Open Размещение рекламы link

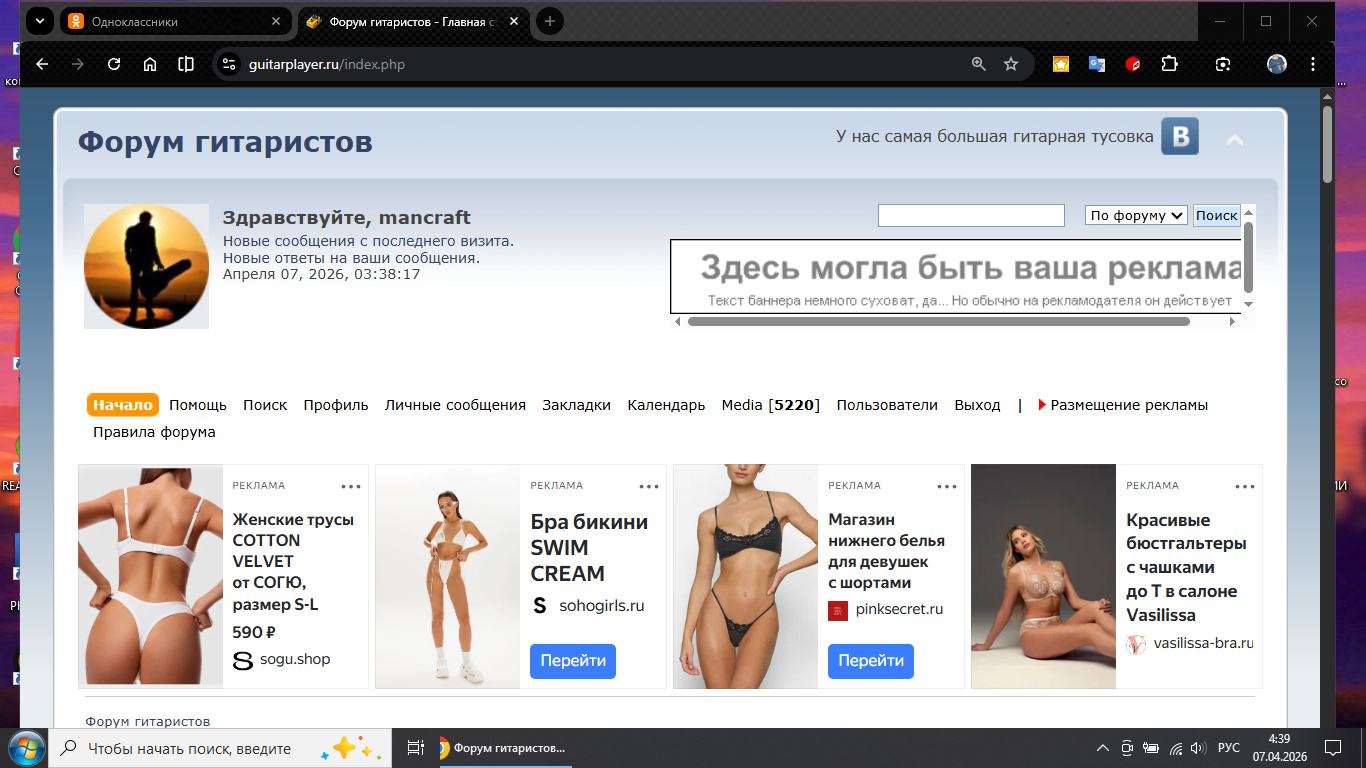(x=1129, y=405)
